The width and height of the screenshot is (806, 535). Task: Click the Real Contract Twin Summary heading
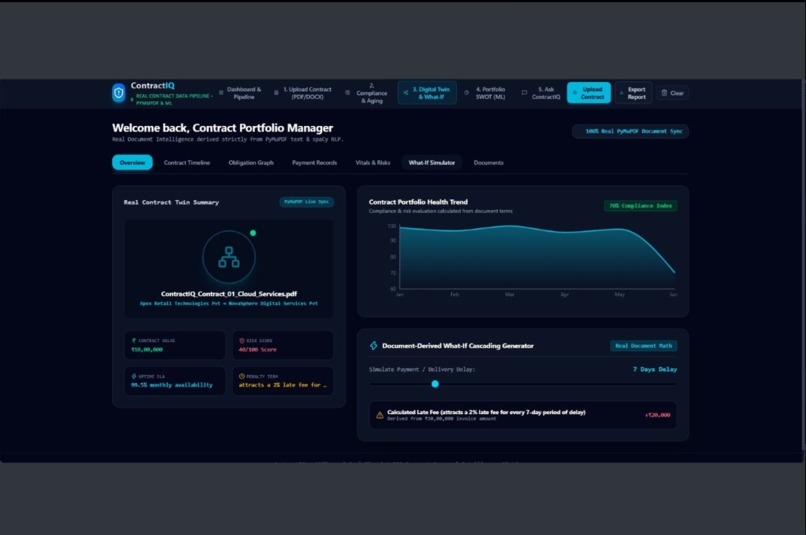coord(171,202)
